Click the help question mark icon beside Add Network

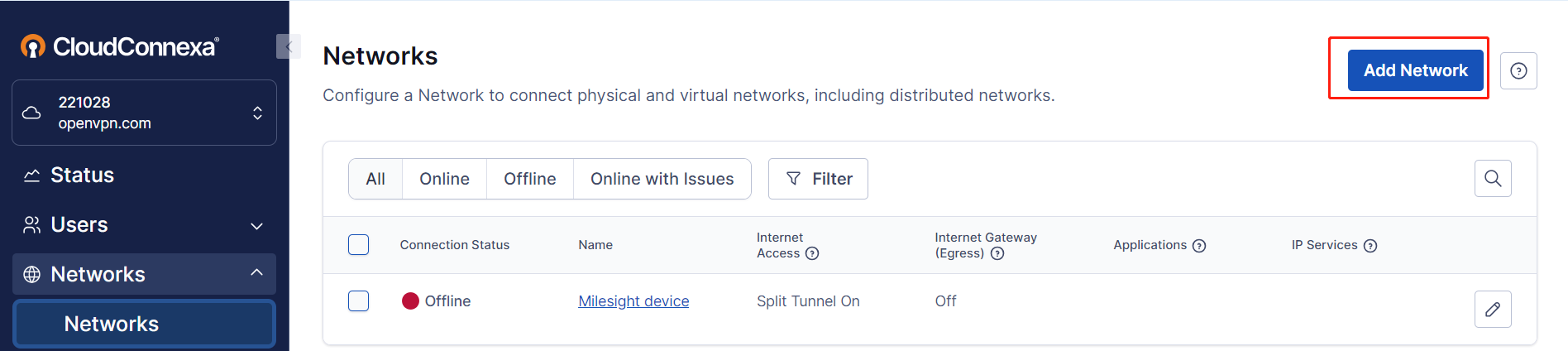coord(1518,71)
